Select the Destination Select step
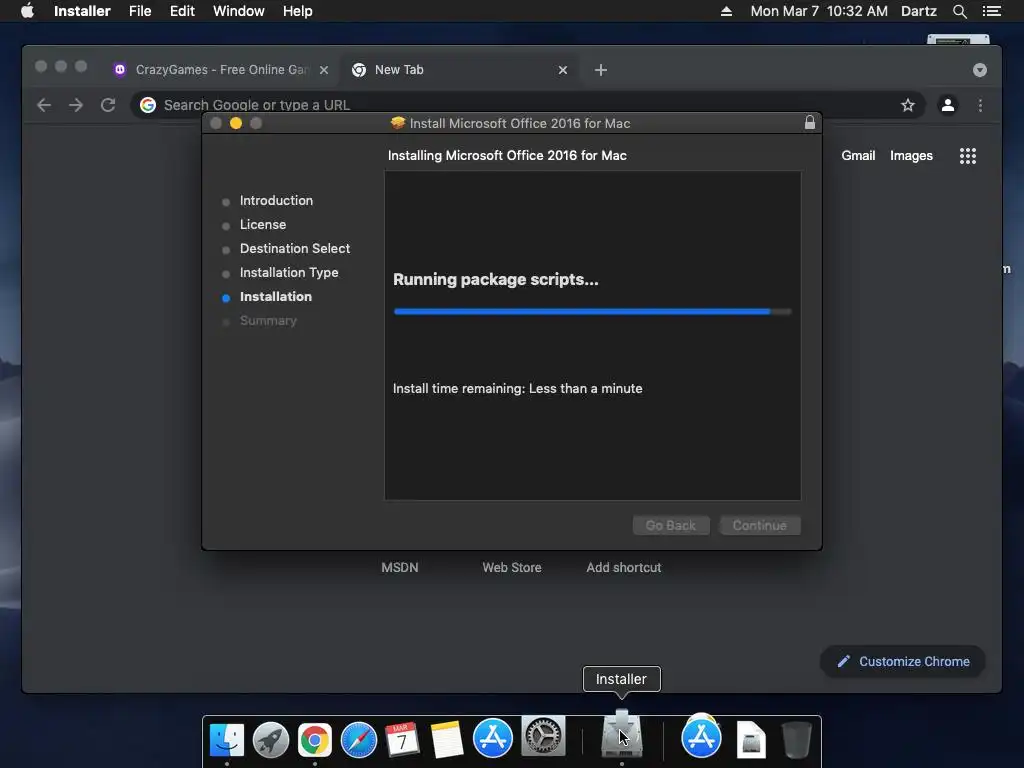Image resolution: width=1024 pixels, height=768 pixels. coord(295,249)
